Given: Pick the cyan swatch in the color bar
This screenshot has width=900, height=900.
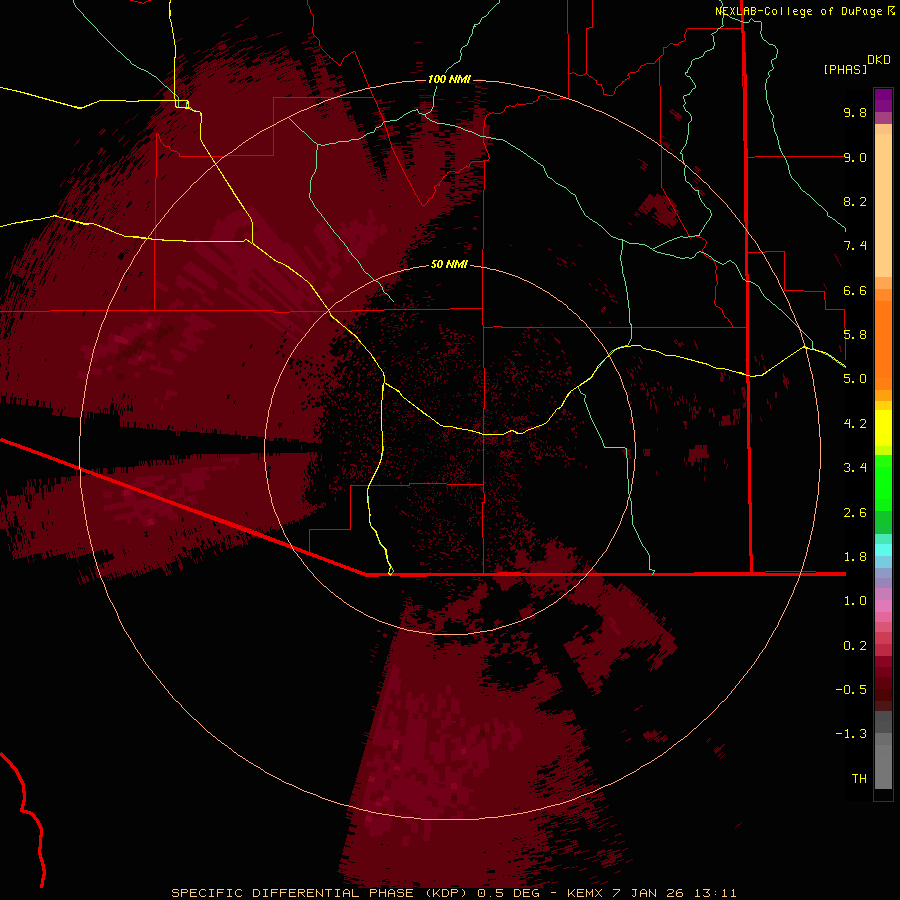Looking at the screenshot, I should point(883,550).
